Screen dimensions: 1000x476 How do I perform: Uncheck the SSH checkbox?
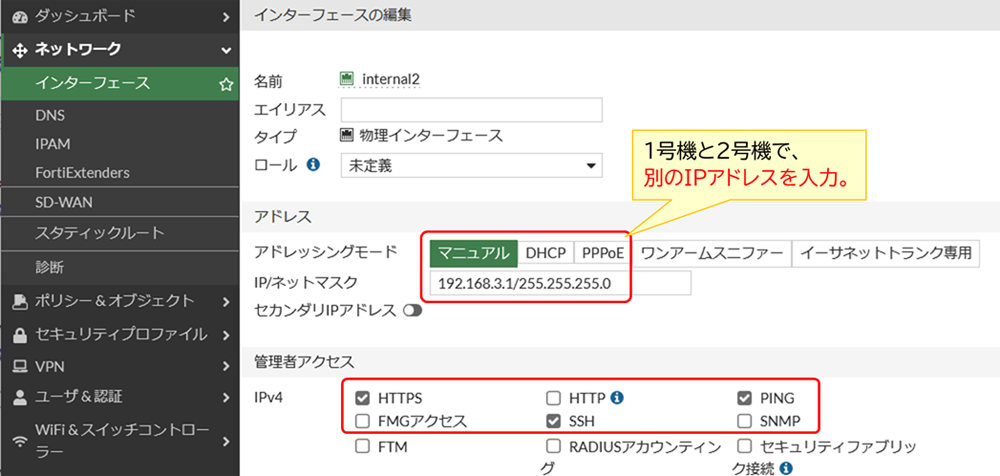pos(554,421)
